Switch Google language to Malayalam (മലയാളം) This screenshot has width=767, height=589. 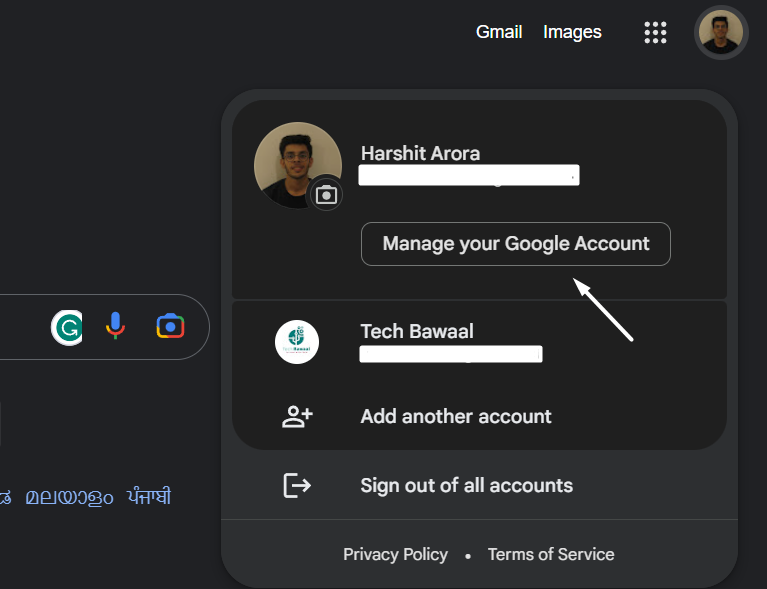click(69, 497)
